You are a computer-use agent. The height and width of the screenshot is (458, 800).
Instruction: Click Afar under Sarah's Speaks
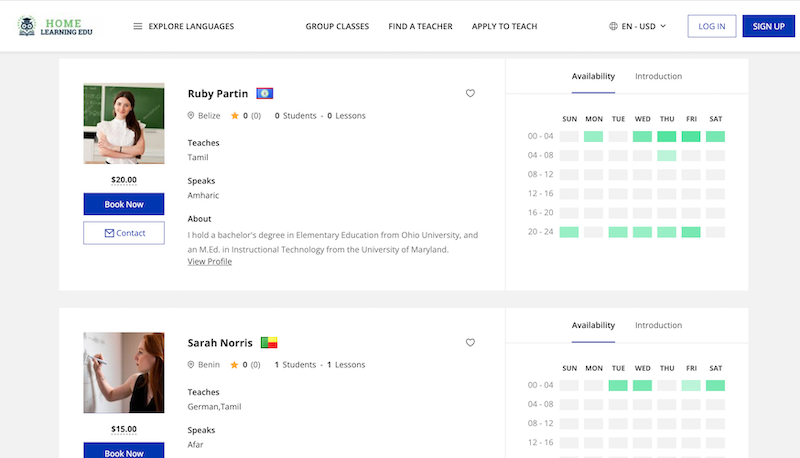(195, 445)
